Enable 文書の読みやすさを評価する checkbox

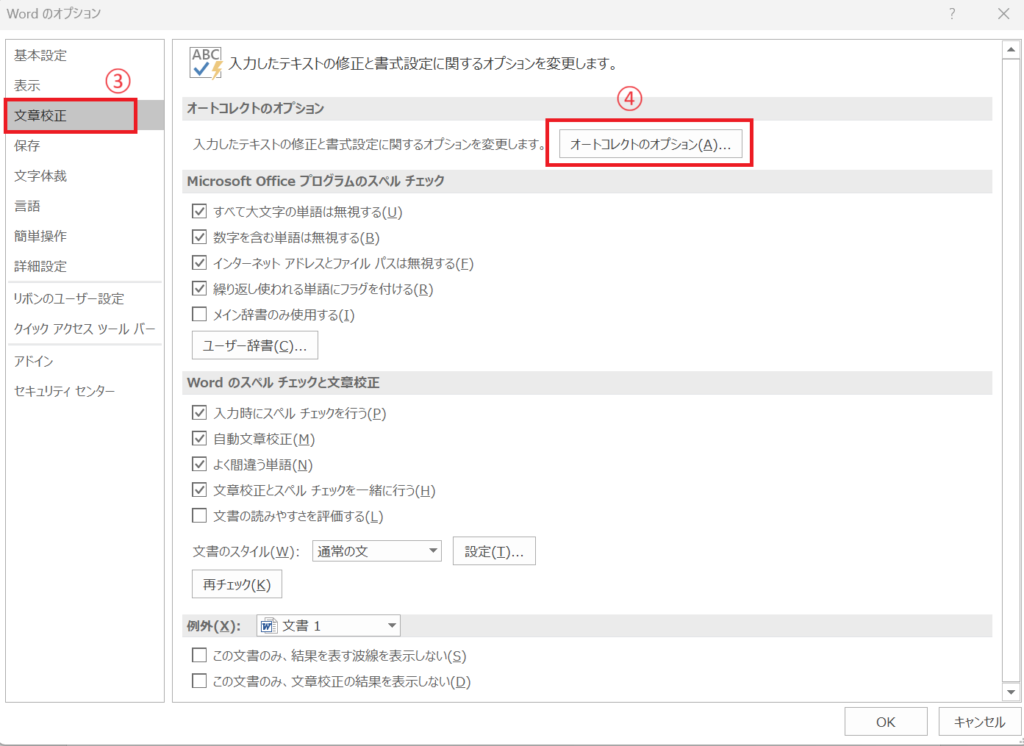[x=199, y=517]
